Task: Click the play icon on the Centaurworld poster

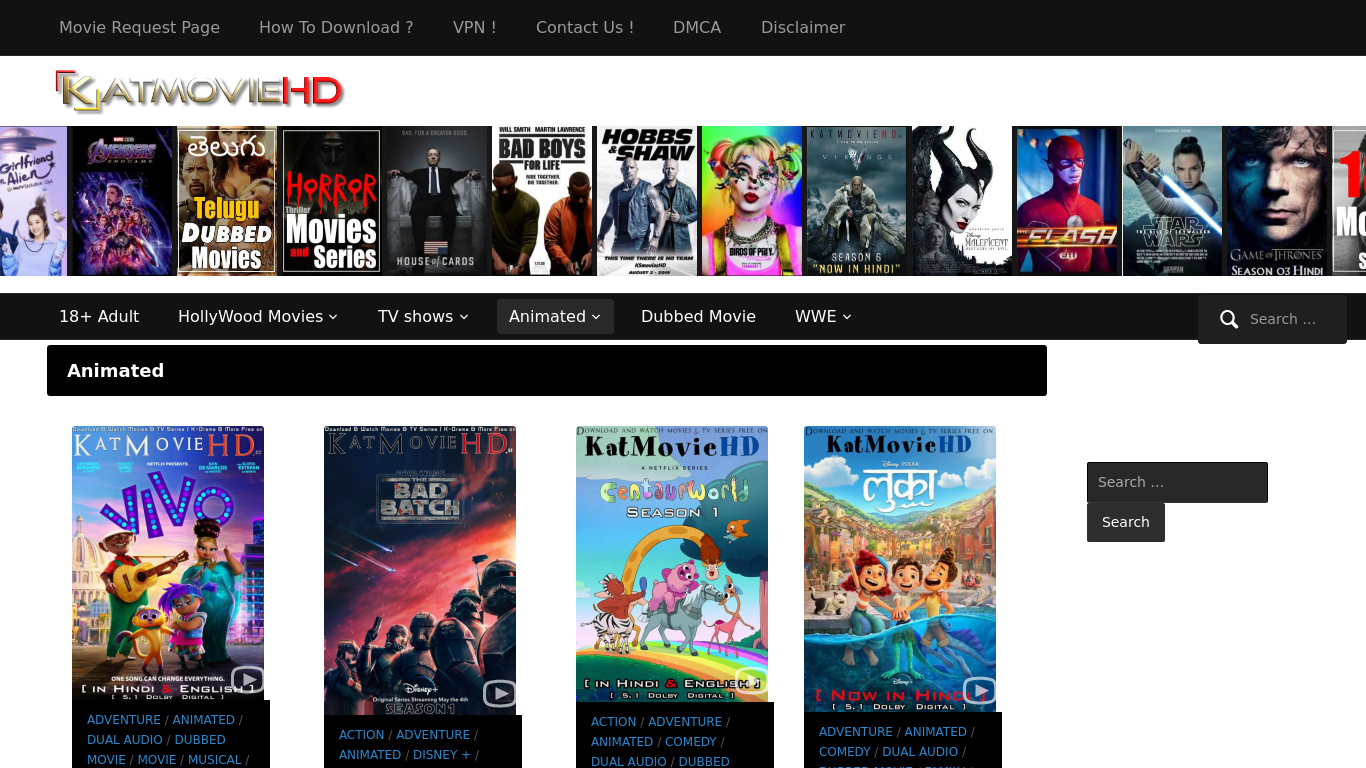Action: [751, 680]
